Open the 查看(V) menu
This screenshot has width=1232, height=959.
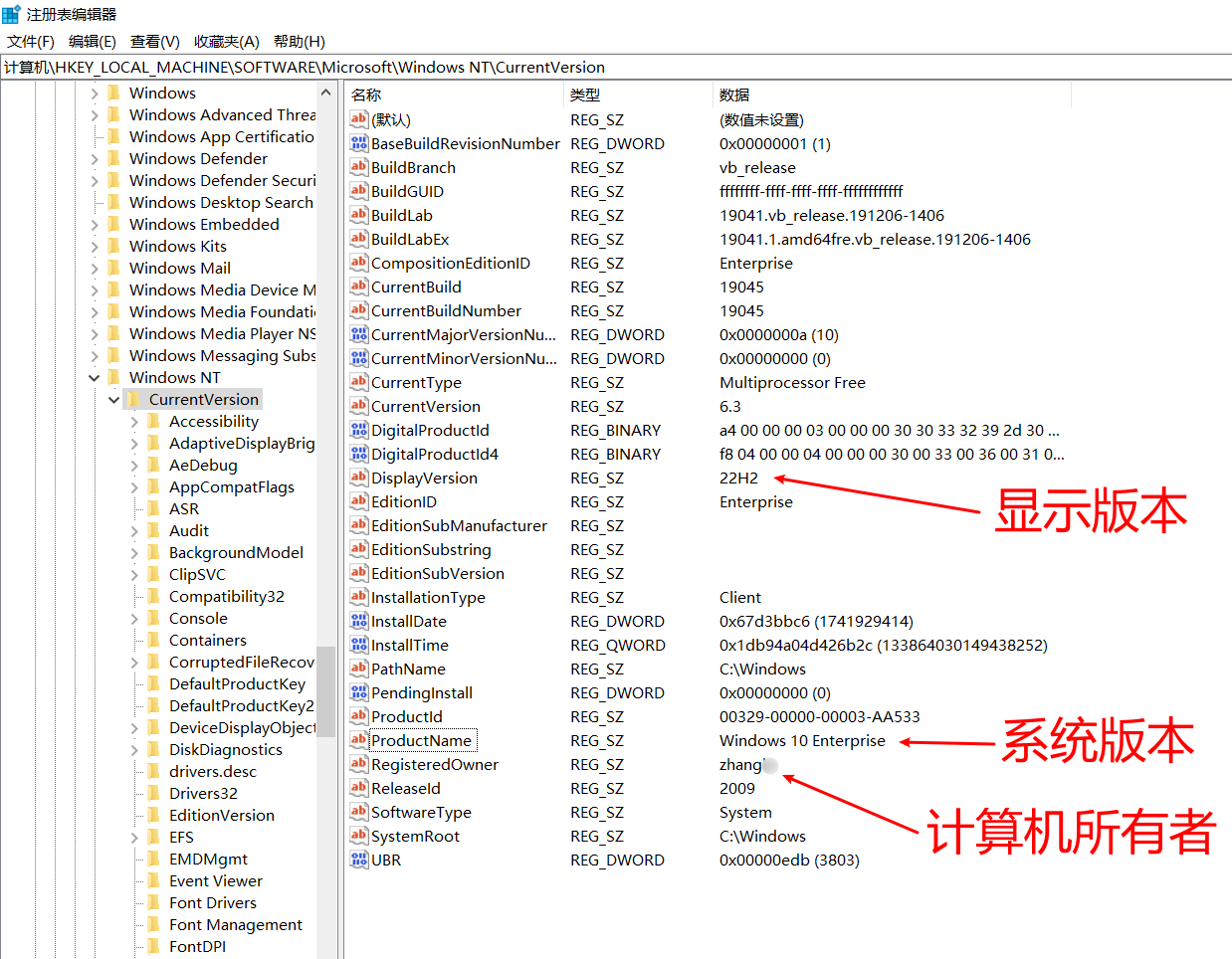[x=155, y=41]
